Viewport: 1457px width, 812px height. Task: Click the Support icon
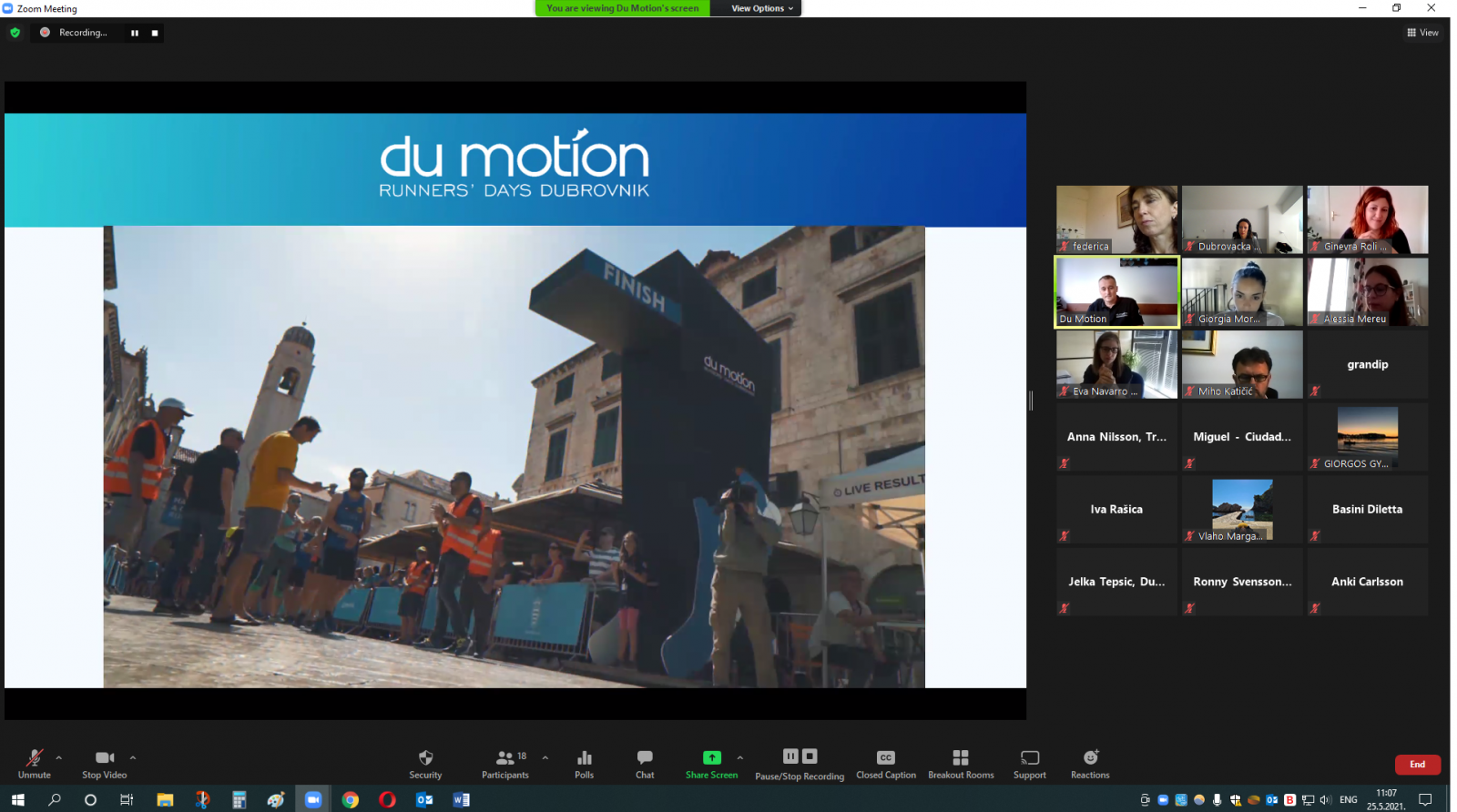click(1030, 757)
